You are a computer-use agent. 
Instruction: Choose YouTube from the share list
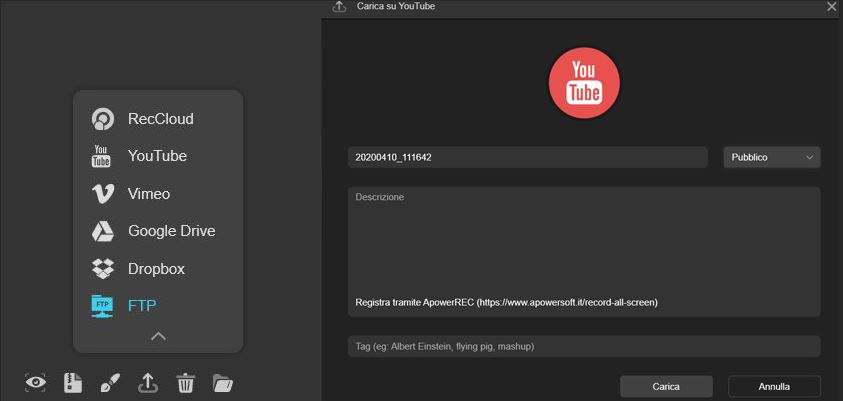(158, 156)
